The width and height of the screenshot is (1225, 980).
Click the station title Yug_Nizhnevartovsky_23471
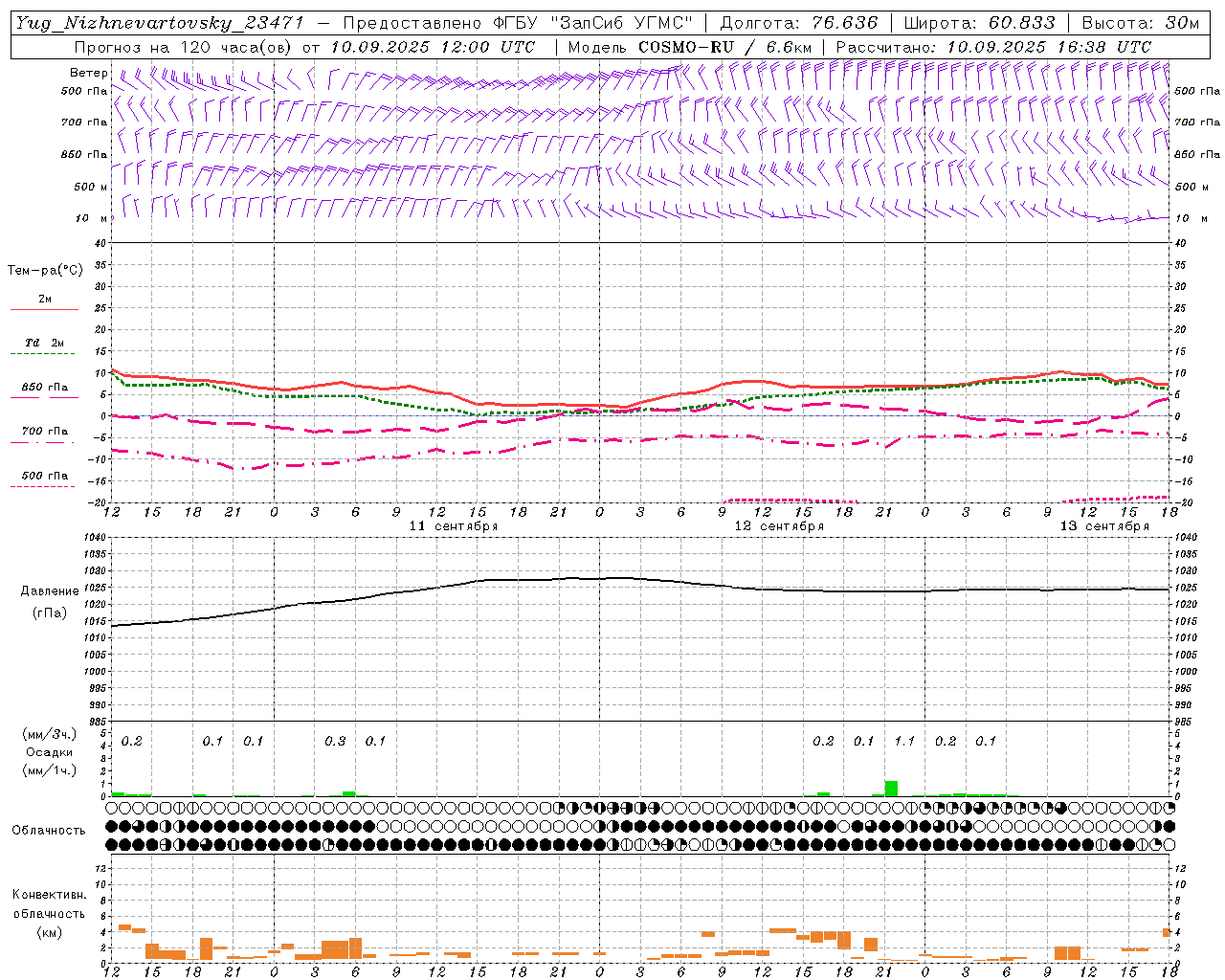point(160,24)
